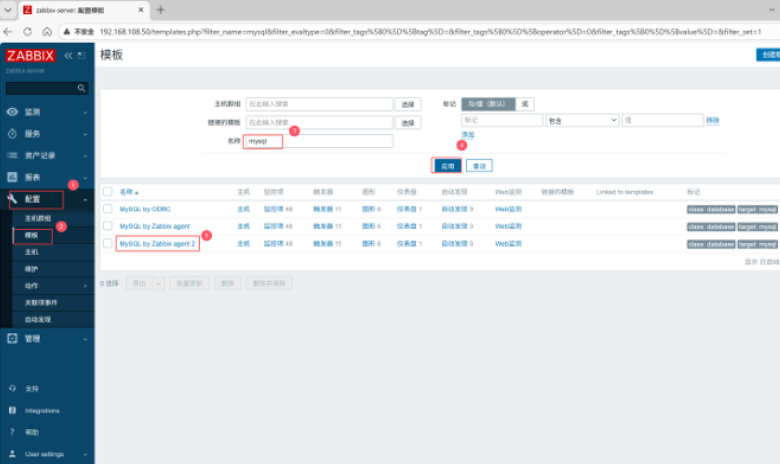Collapse the 配置 menu section
Image resolution: width=780 pixels, height=464 pixels.
[x=86, y=199]
